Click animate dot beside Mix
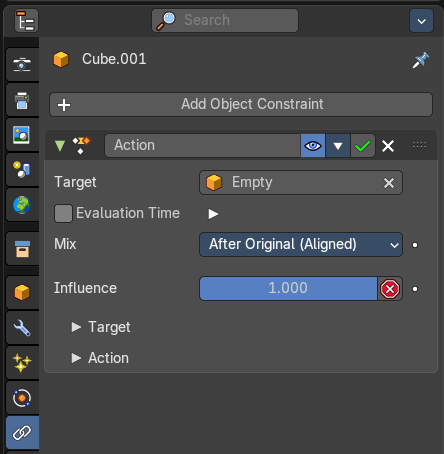This screenshot has width=444, height=454. [415, 245]
